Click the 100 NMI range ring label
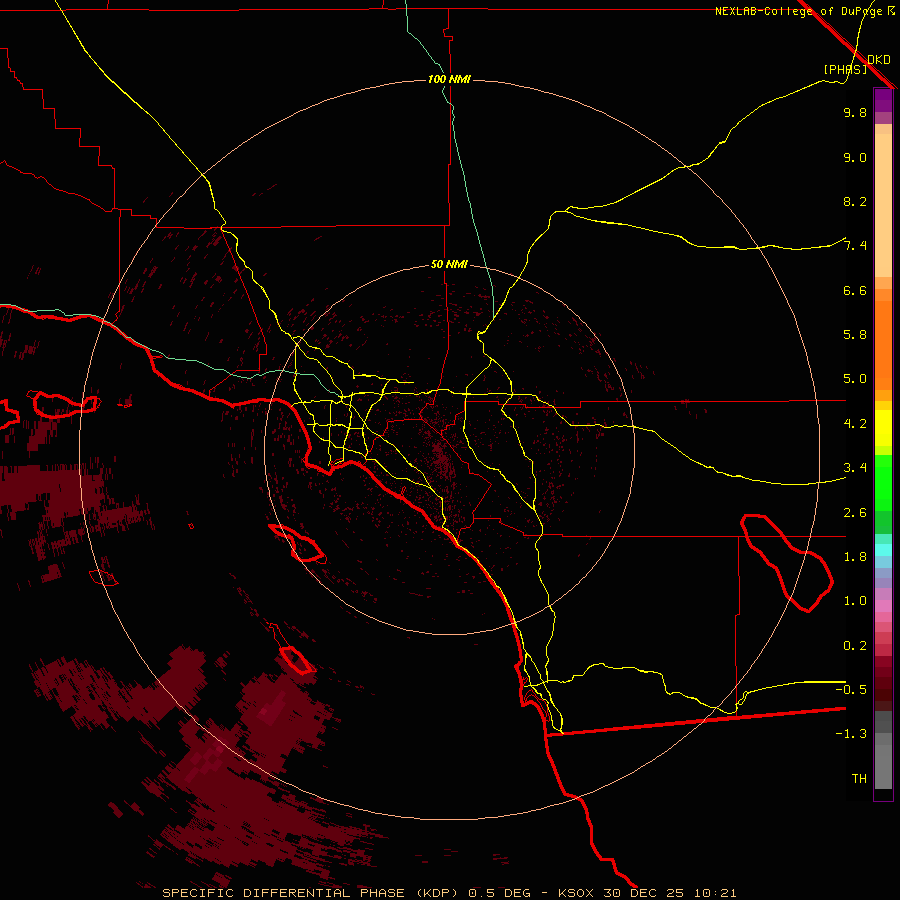Screen dimensions: 900x900 point(449,79)
